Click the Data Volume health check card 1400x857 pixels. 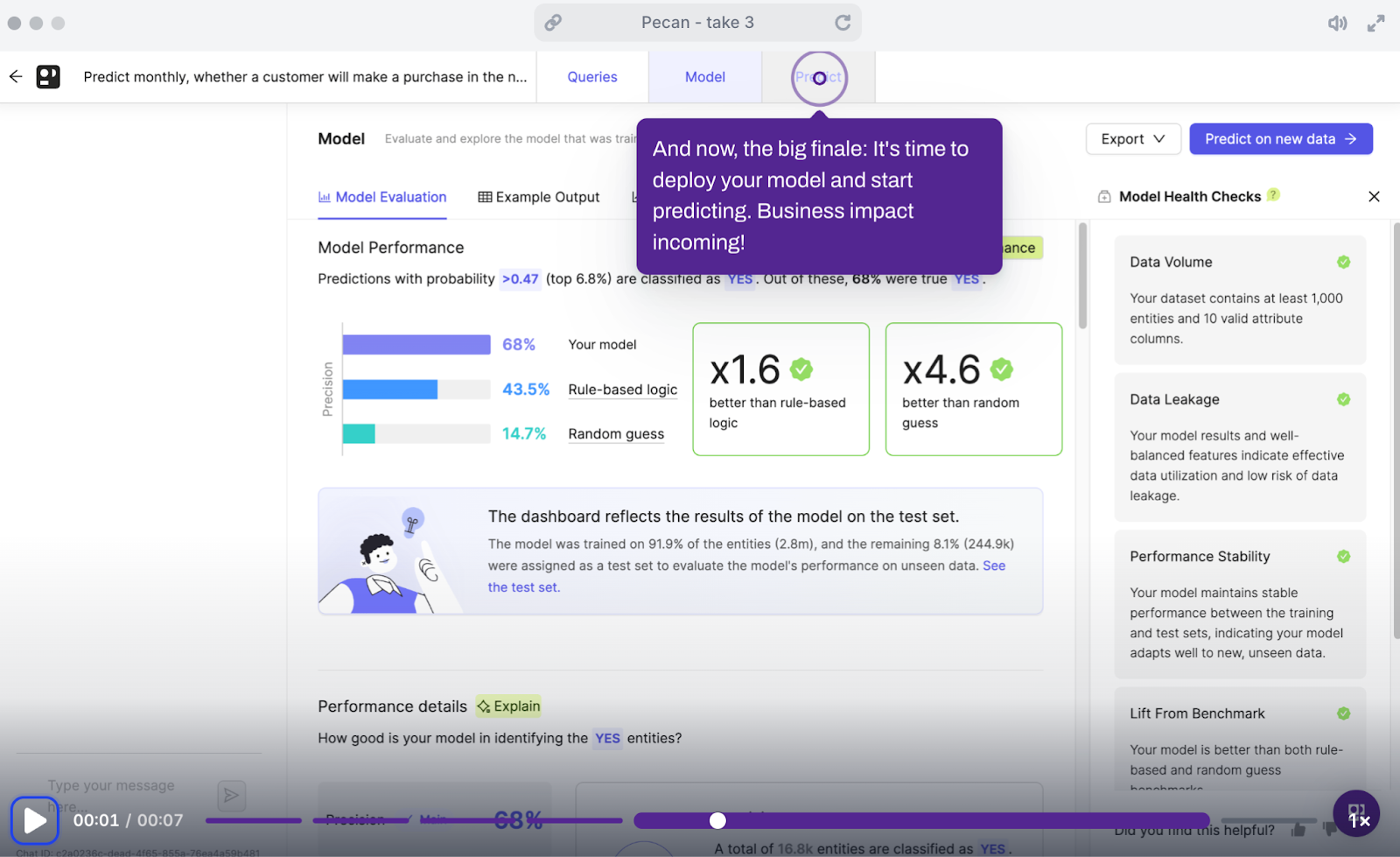coord(1240,299)
